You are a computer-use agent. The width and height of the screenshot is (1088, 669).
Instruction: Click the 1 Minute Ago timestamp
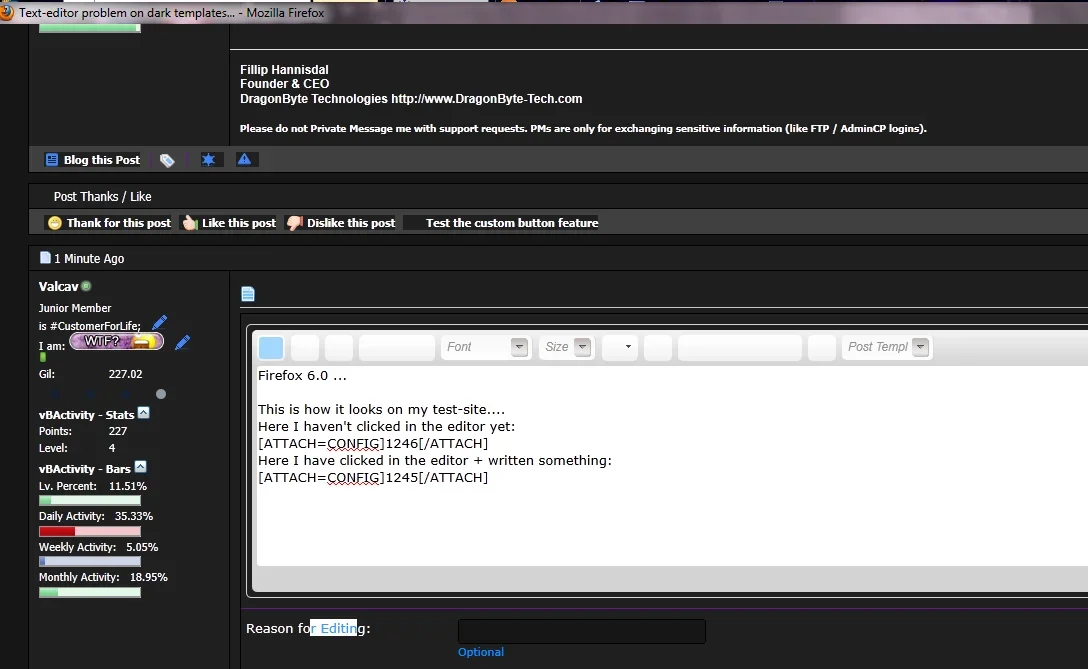click(x=89, y=258)
